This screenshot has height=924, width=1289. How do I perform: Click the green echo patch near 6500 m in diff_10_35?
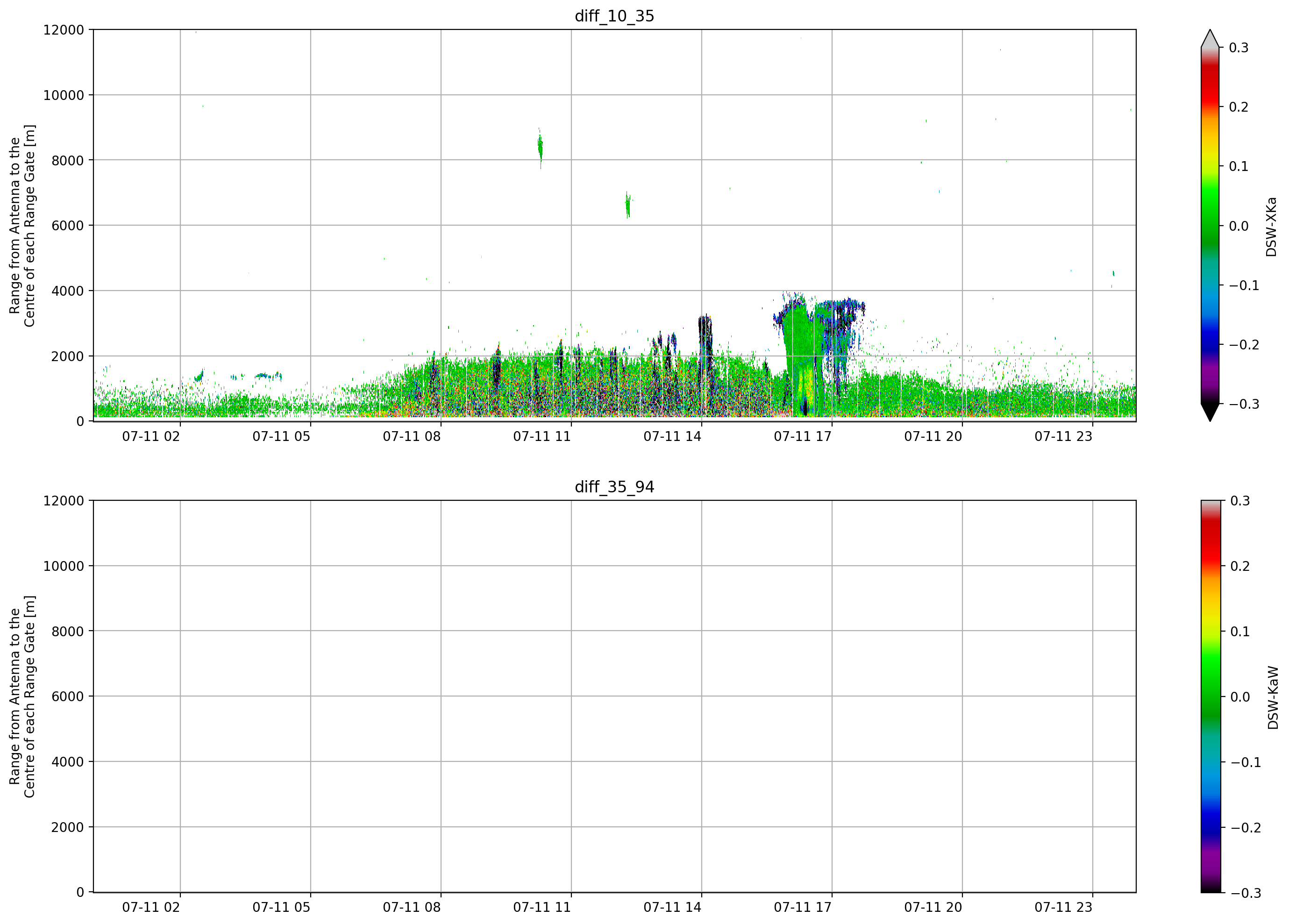628,205
